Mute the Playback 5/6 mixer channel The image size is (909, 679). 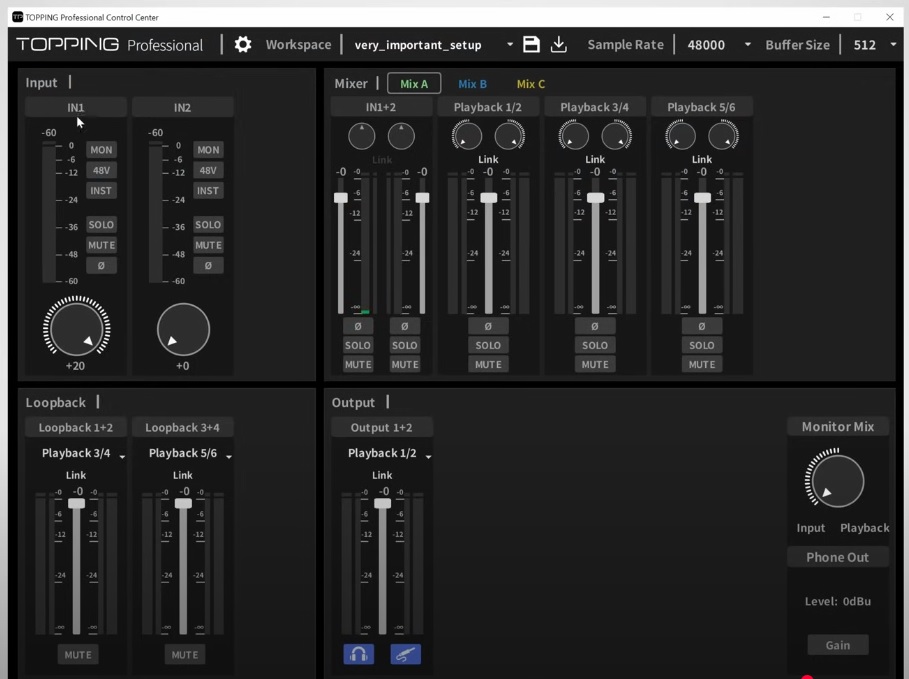(701, 364)
